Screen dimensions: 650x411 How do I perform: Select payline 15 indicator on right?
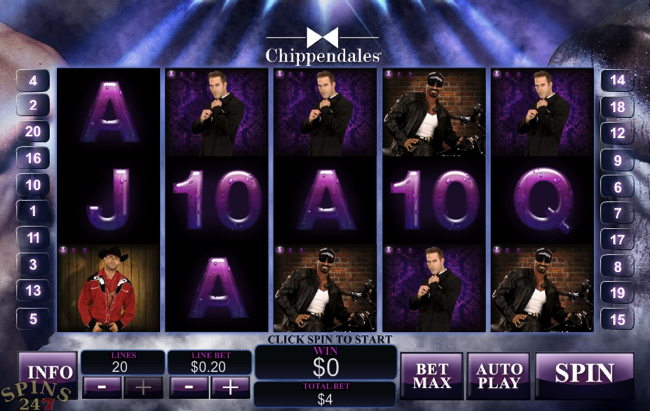[x=617, y=319]
